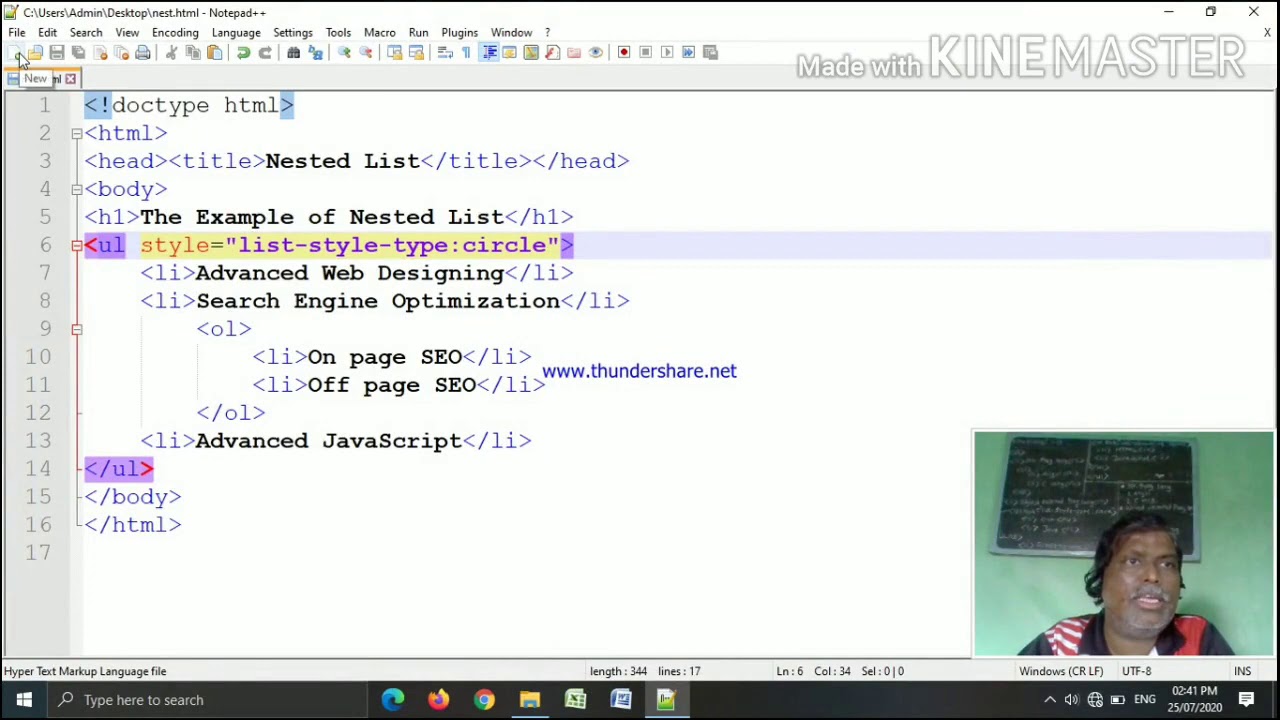Open the Plugins menu
The width and height of the screenshot is (1280, 720).
459,32
